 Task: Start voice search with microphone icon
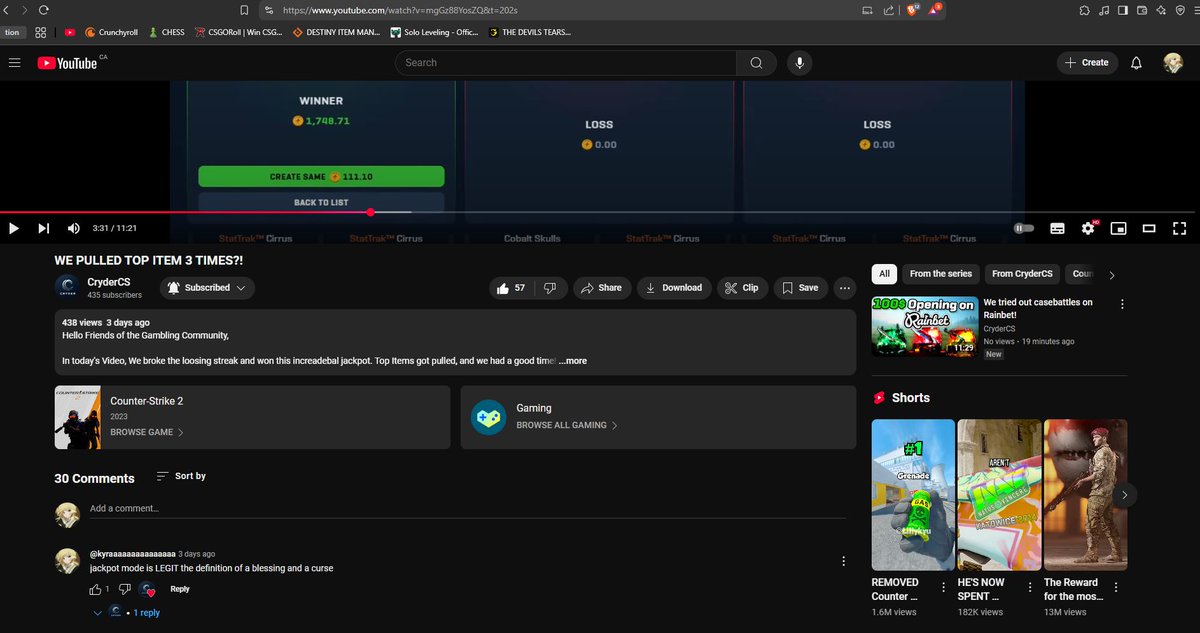point(799,62)
